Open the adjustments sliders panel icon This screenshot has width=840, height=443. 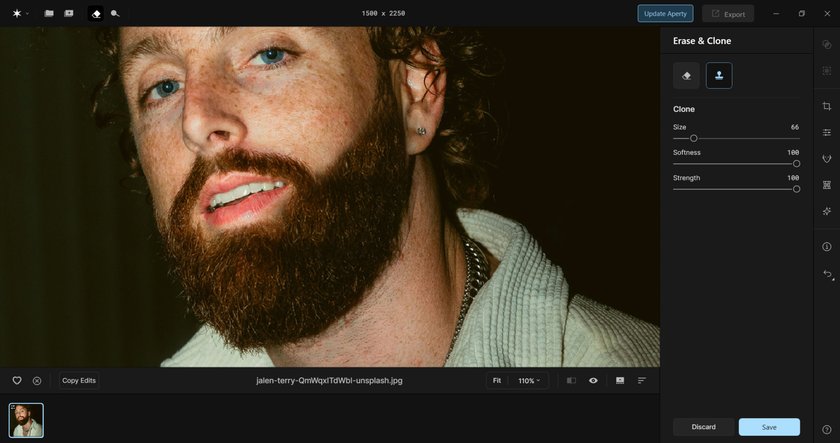827,132
